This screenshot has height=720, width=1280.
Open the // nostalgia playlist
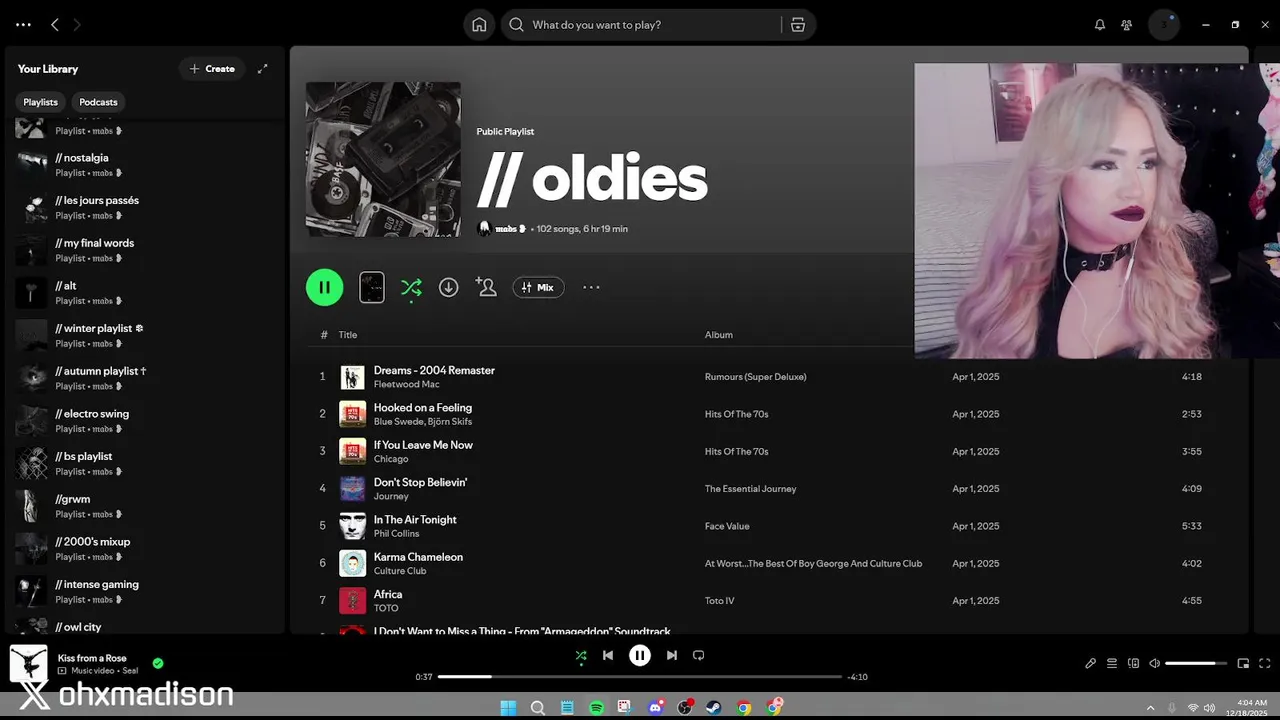pyautogui.click(x=145, y=164)
